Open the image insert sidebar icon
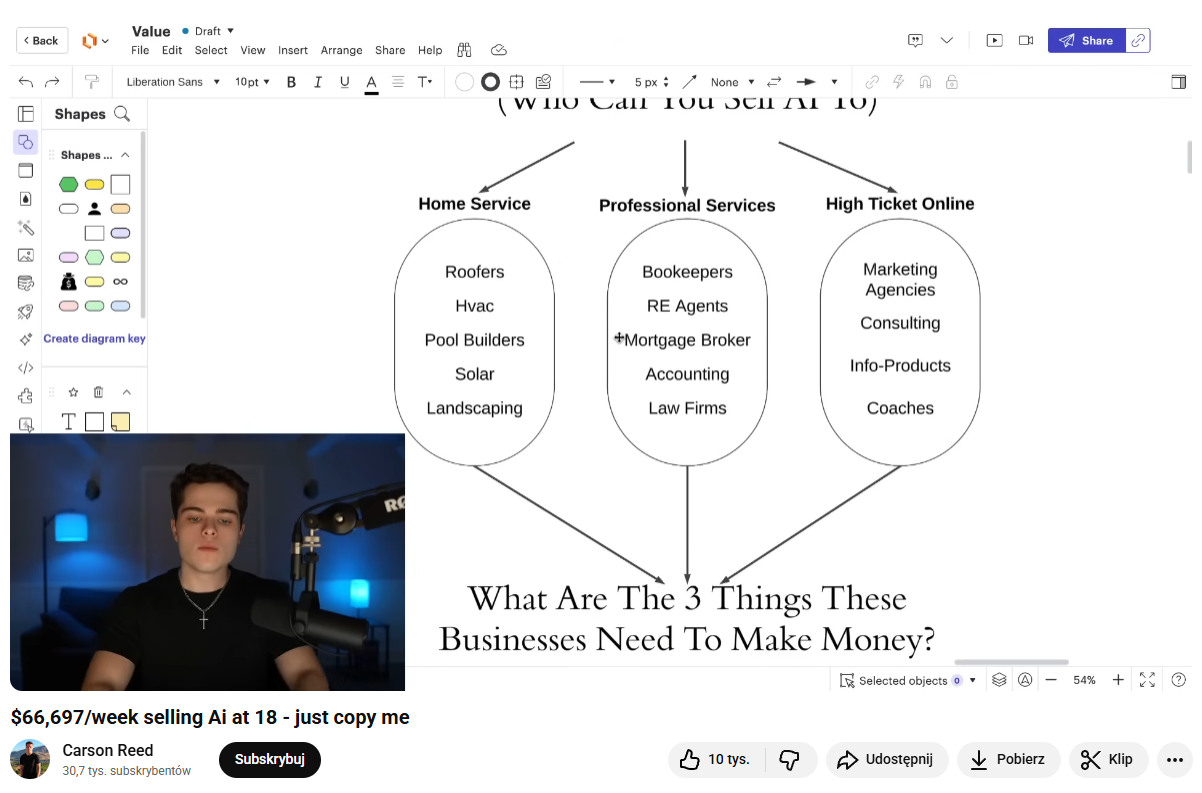Screen dimensions: 1202x793 26,255
